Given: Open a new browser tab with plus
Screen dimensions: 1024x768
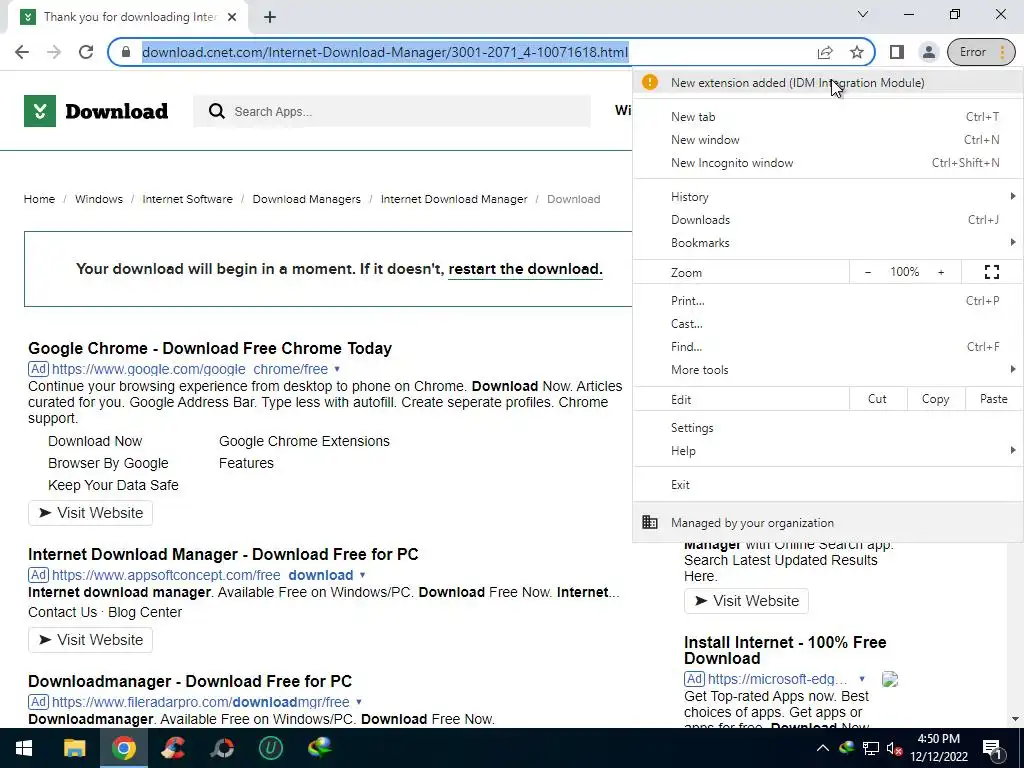Looking at the screenshot, I should [x=270, y=17].
